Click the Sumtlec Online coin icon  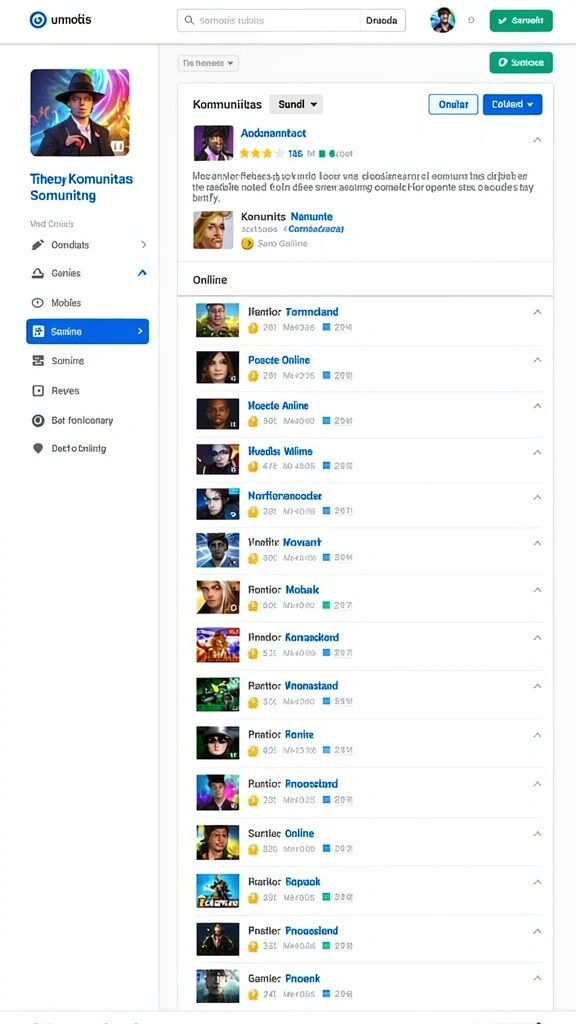click(x=253, y=850)
